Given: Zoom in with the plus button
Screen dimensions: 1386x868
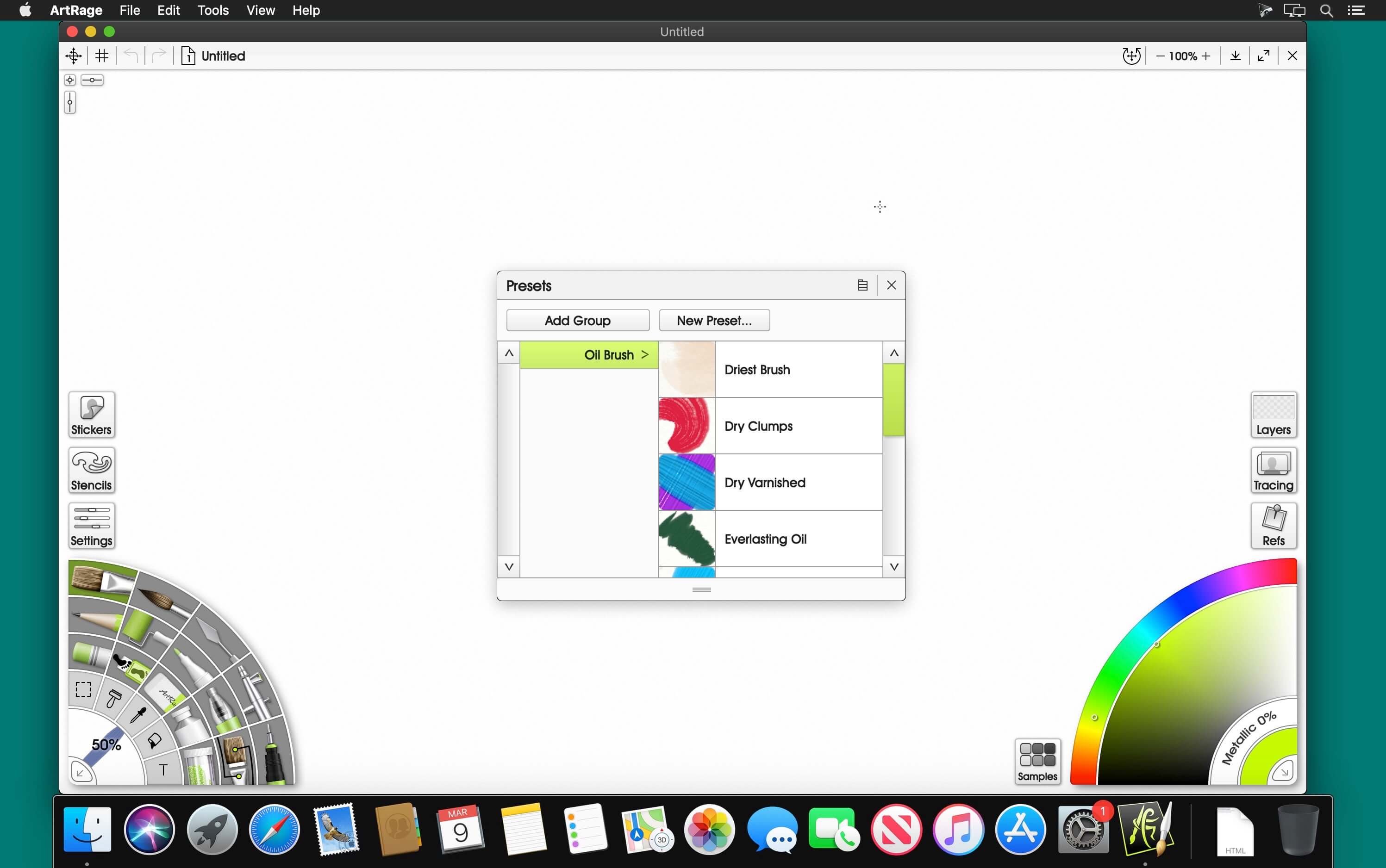Looking at the screenshot, I should pyautogui.click(x=1205, y=56).
